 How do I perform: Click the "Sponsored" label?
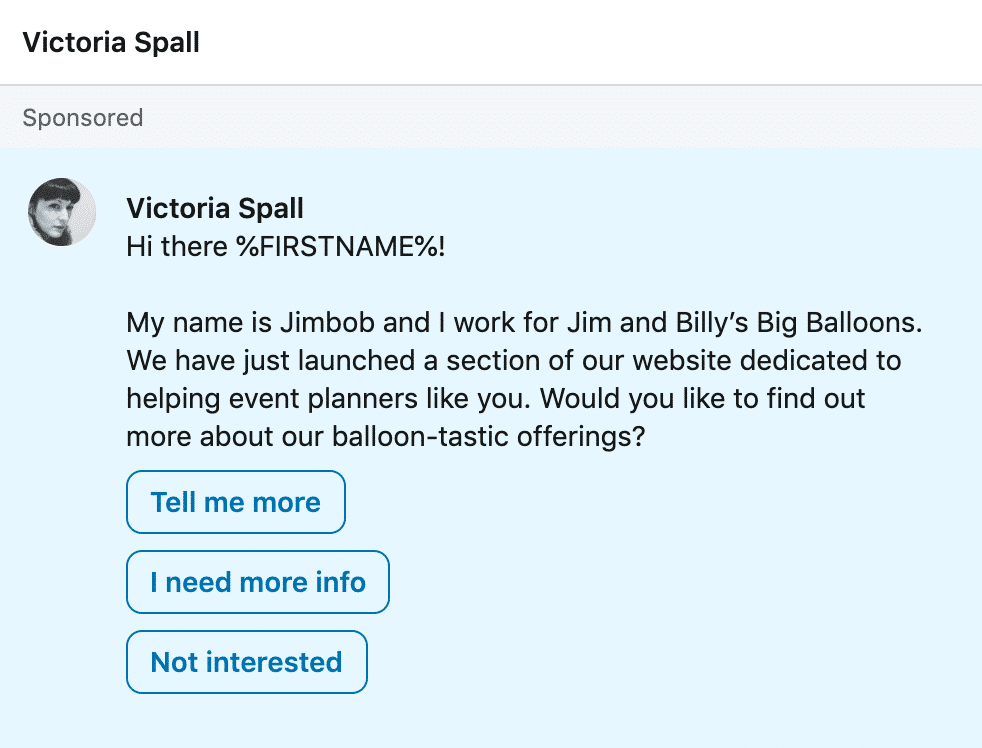(83, 118)
